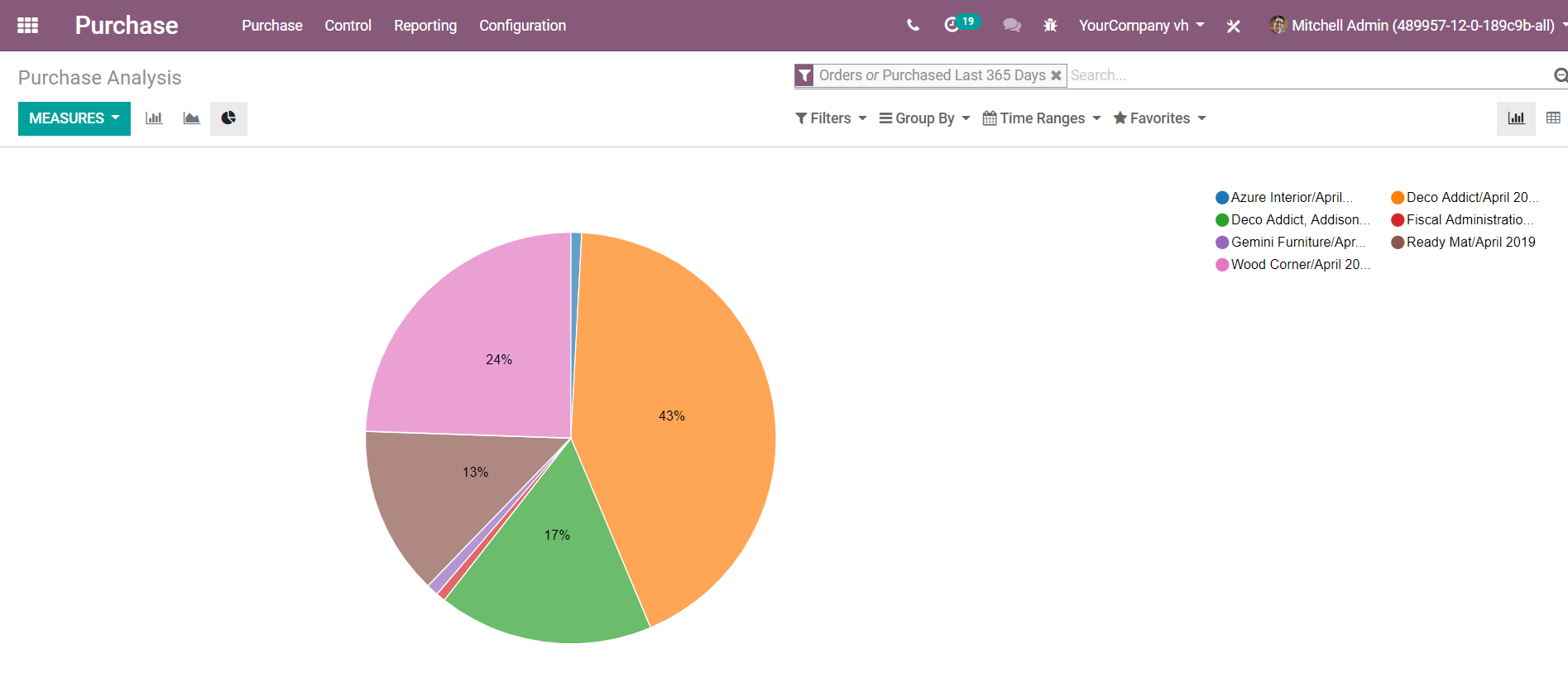1568x697 pixels.
Task: Open the Favorites dropdown button
Action: (1159, 118)
